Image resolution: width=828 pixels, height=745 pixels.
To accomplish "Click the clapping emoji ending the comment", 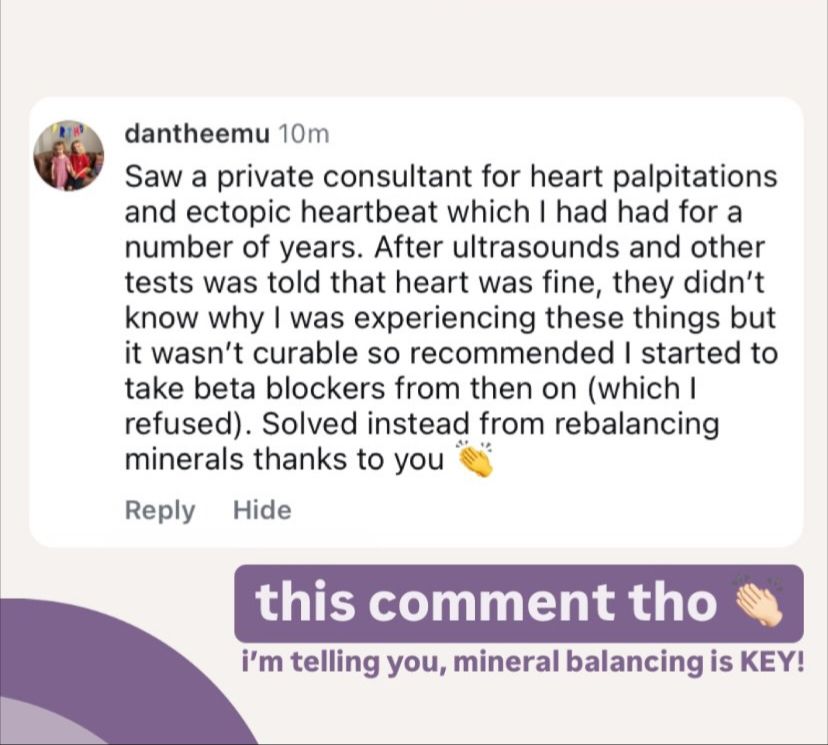I will pyautogui.click(x=474, y=459).
